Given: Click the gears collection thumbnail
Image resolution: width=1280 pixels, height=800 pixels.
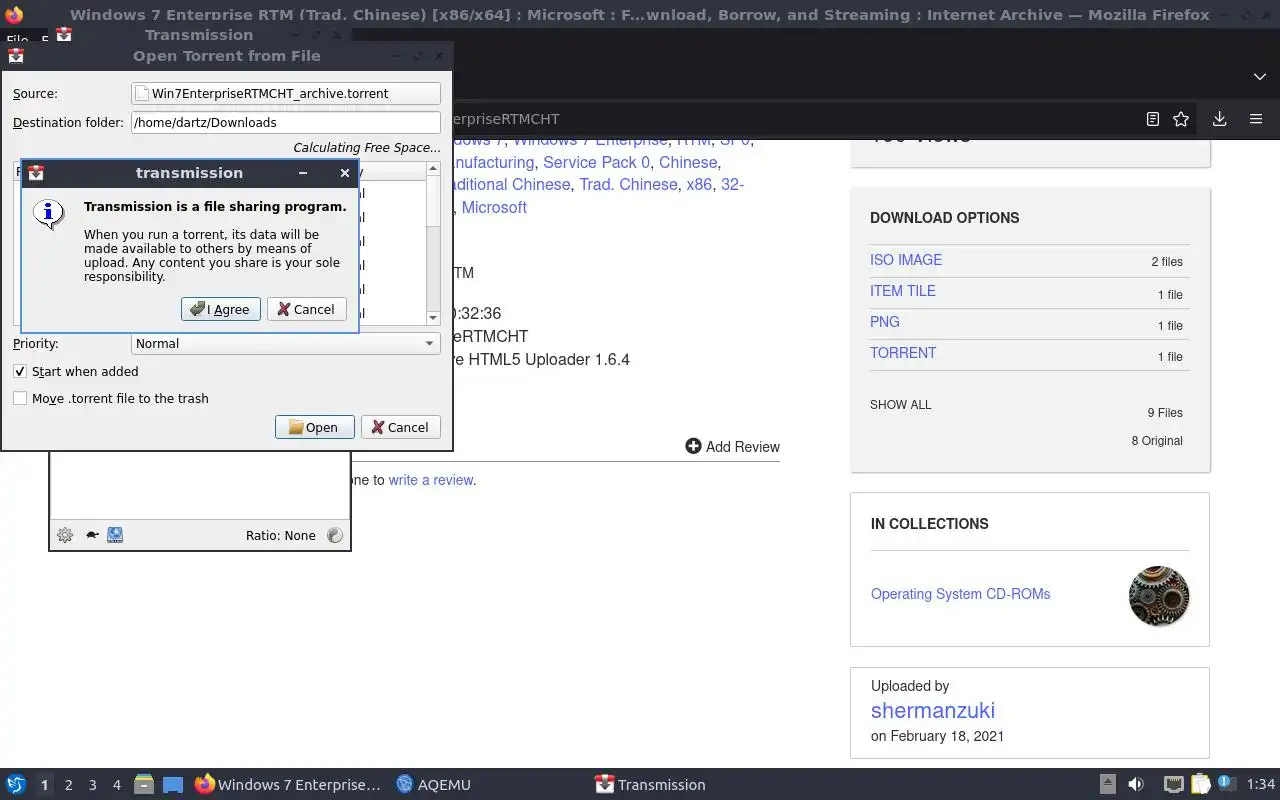Looking at the screenshot, I should [x=1159, y=596].
